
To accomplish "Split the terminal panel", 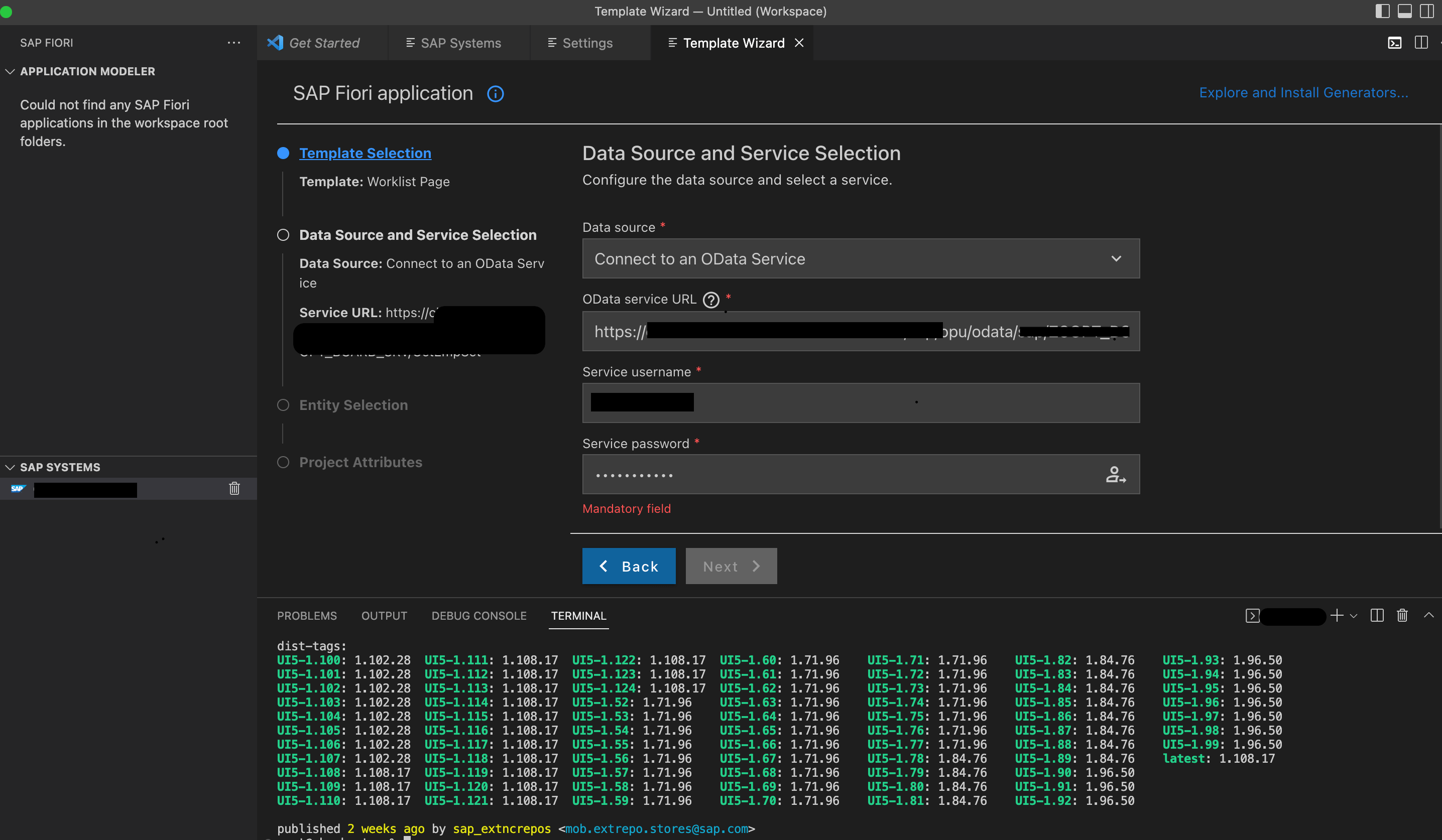I will (1377, 615).
